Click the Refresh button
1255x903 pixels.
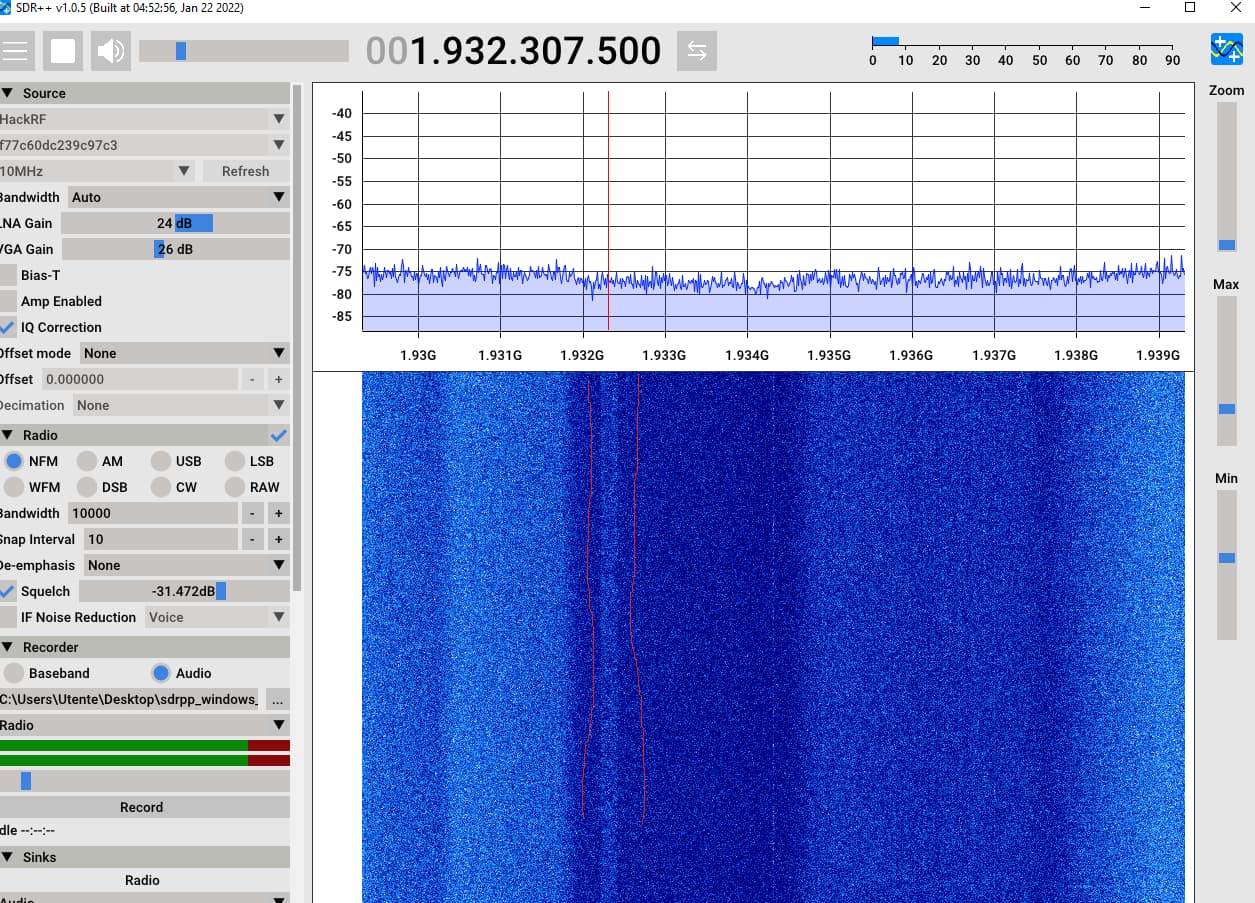pyautogui.click(x=245, y=171)
